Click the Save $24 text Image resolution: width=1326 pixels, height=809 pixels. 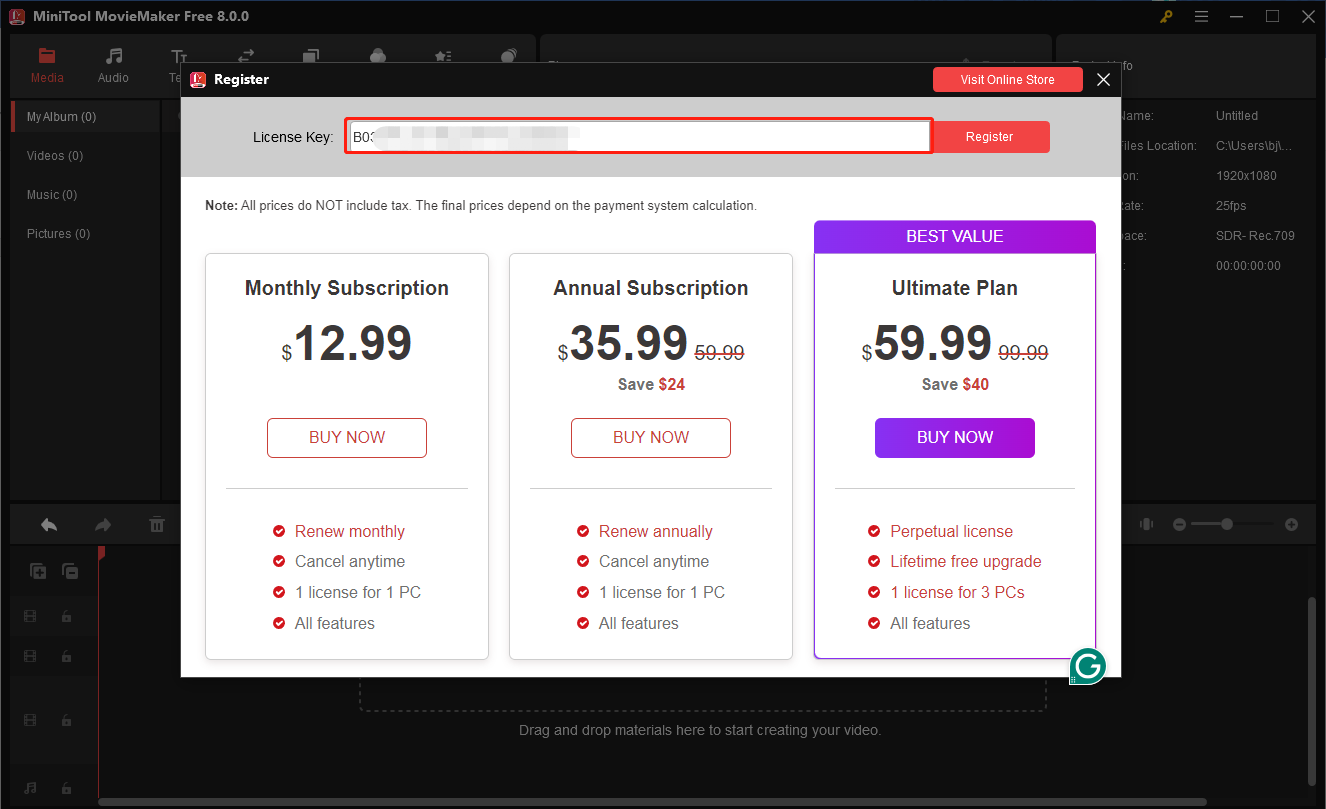tap(651, 384)
